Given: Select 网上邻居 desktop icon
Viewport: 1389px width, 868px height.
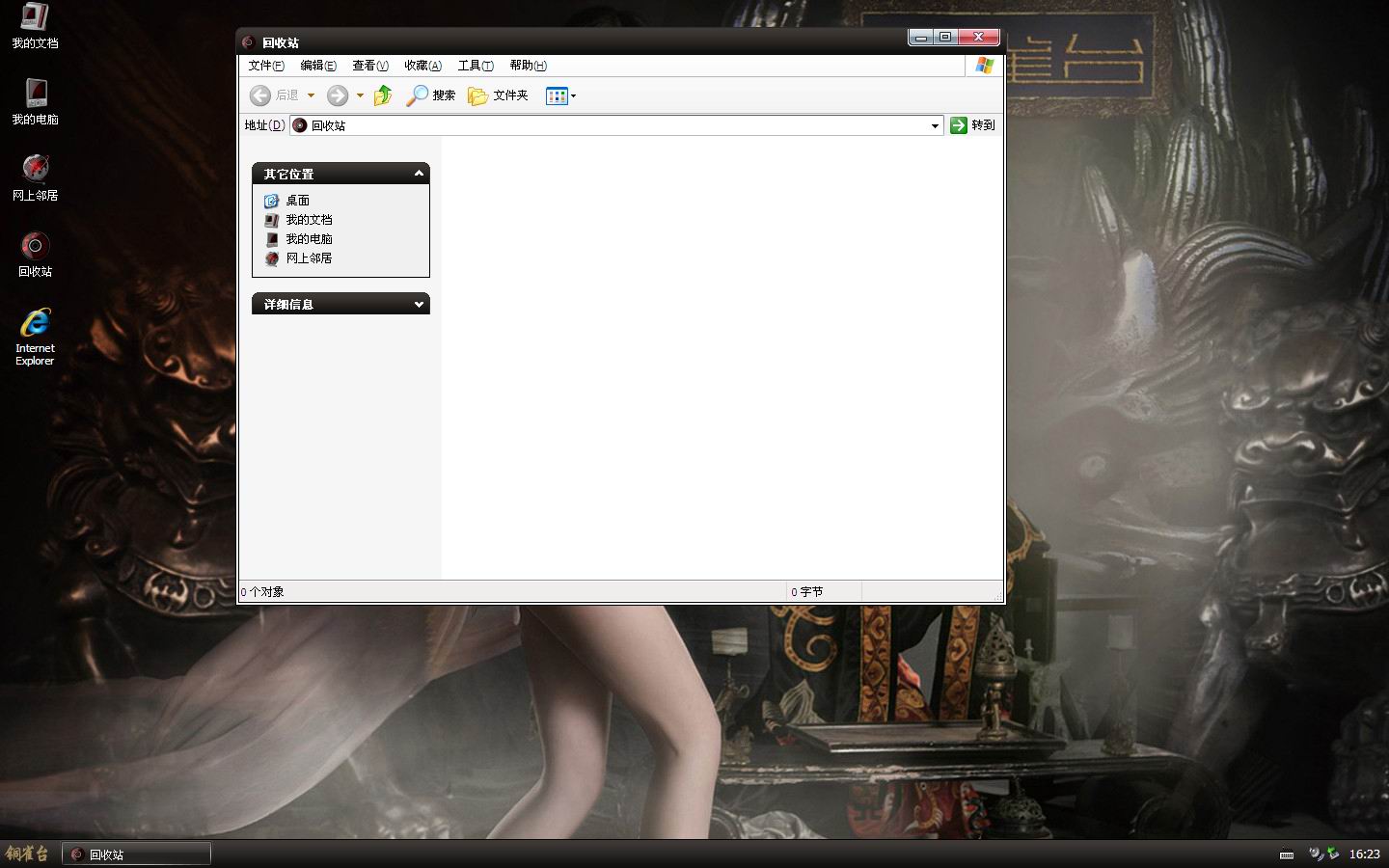Looking at the screenshot, I should click(x=35, y=177).
